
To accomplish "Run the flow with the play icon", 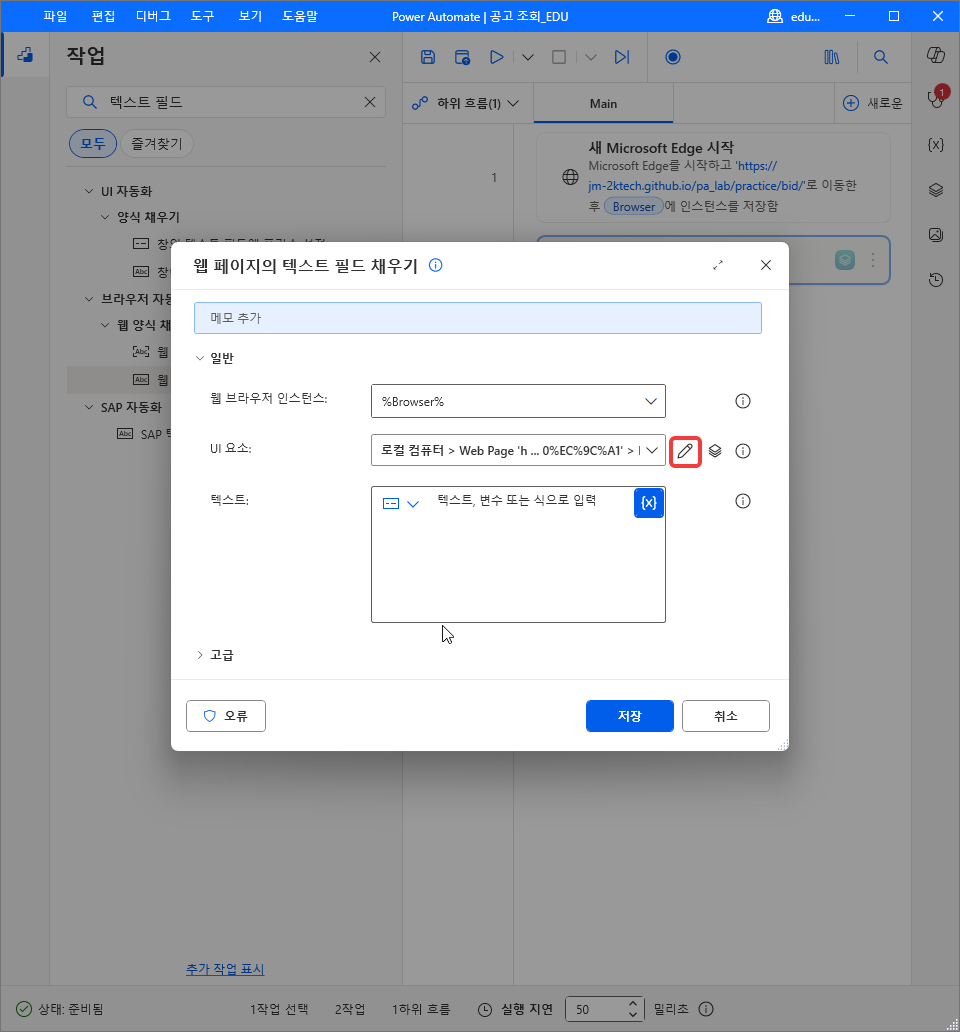I will 497,57.
